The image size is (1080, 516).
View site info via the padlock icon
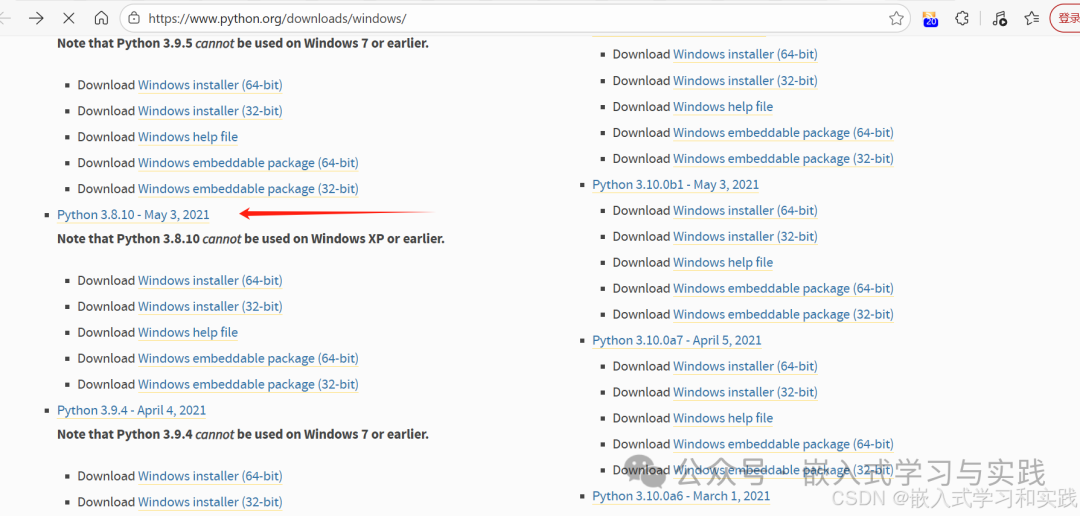[134, 19]
